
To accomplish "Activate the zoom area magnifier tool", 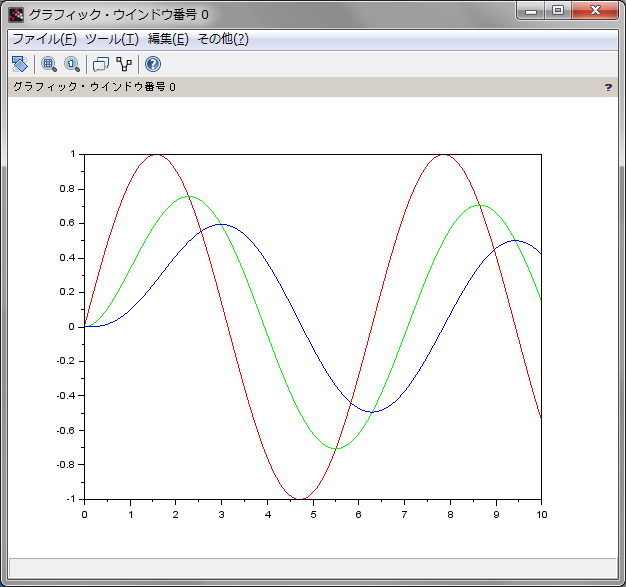I will pyautogui.click(x=49, y=64).
